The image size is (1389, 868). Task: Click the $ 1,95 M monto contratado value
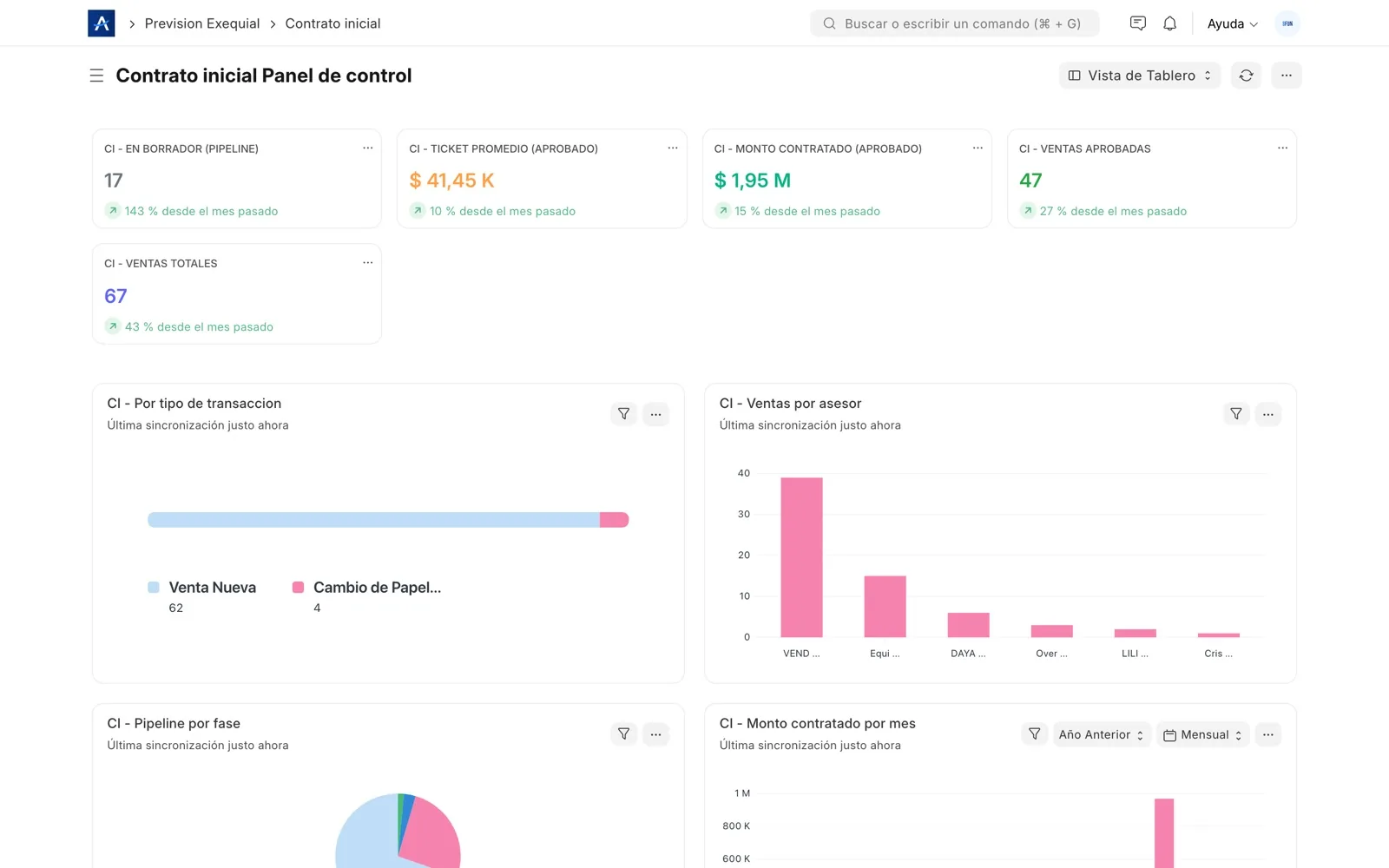click(x=753, y=181)
